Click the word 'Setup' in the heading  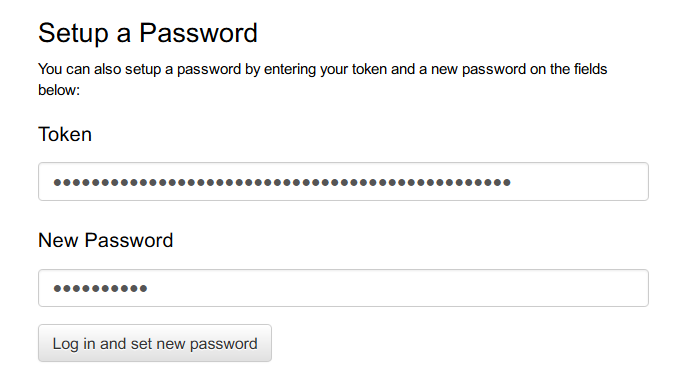point(73,33)
